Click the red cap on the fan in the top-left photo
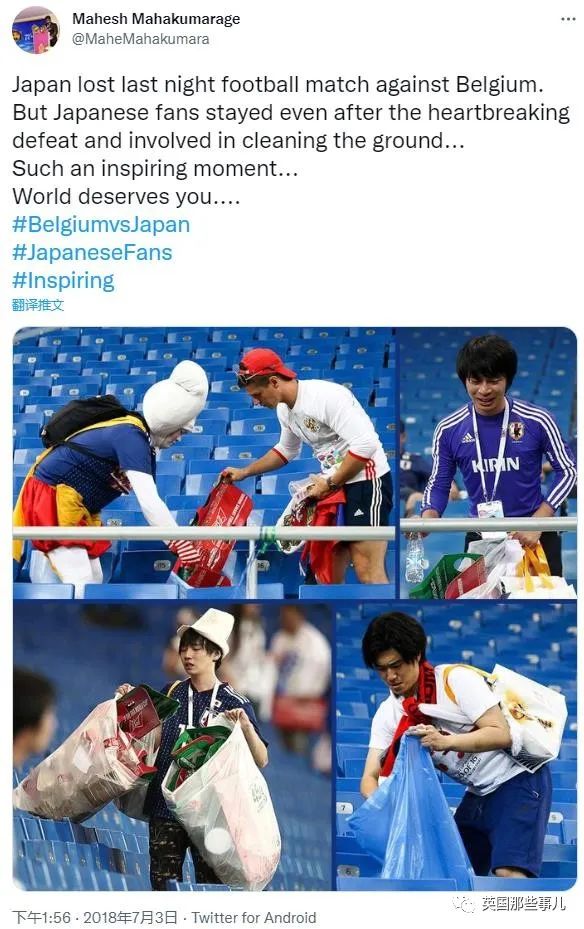 pyautogui.click(x=265, y=363)
